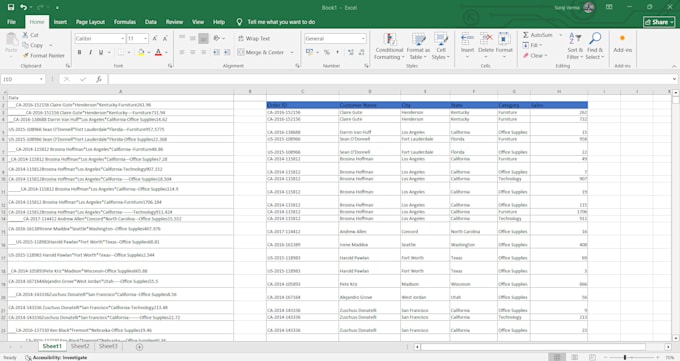Viewport: 680px width, 361px height.
Task: Decrease the decimal places
Action: pyautogui.click(x=361, y=52)
